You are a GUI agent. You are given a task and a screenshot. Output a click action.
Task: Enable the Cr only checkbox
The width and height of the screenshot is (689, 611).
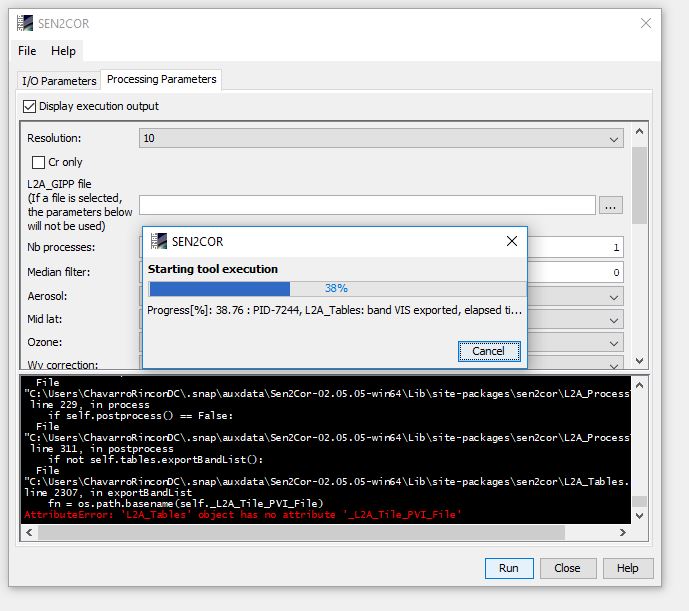pos(38,162)
